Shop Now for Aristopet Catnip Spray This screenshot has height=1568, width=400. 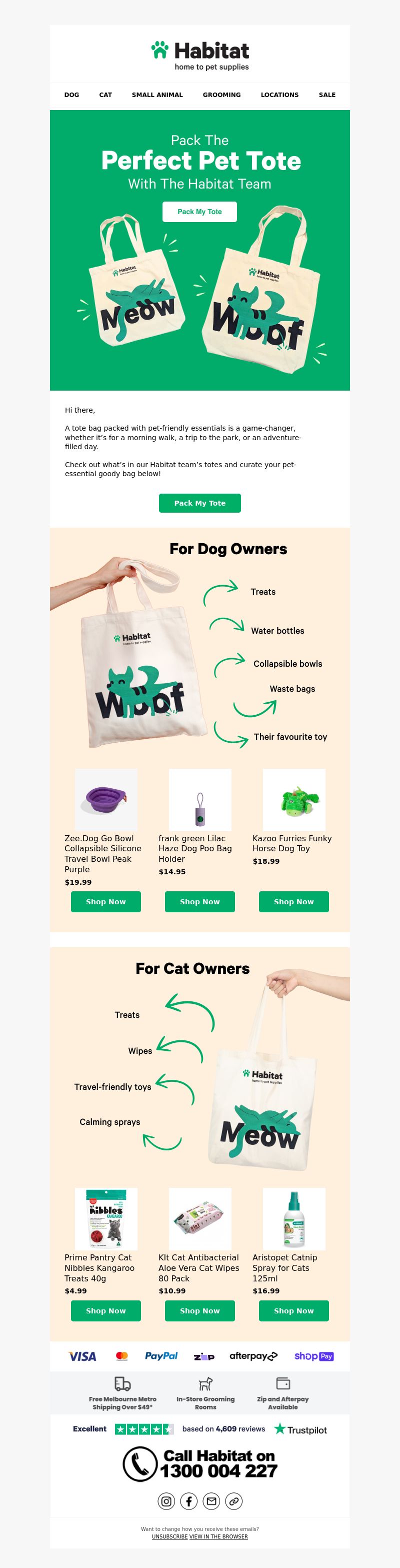[x=294, y=1310]
